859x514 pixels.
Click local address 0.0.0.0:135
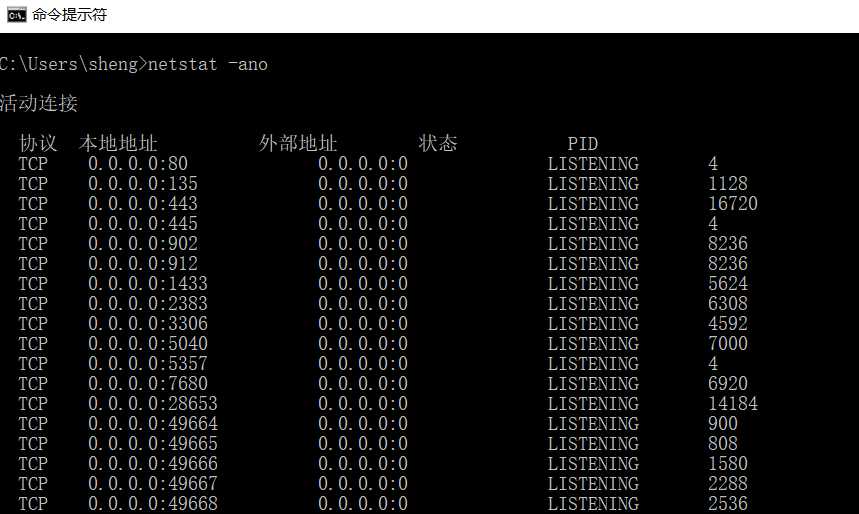[x=143, y=184]
